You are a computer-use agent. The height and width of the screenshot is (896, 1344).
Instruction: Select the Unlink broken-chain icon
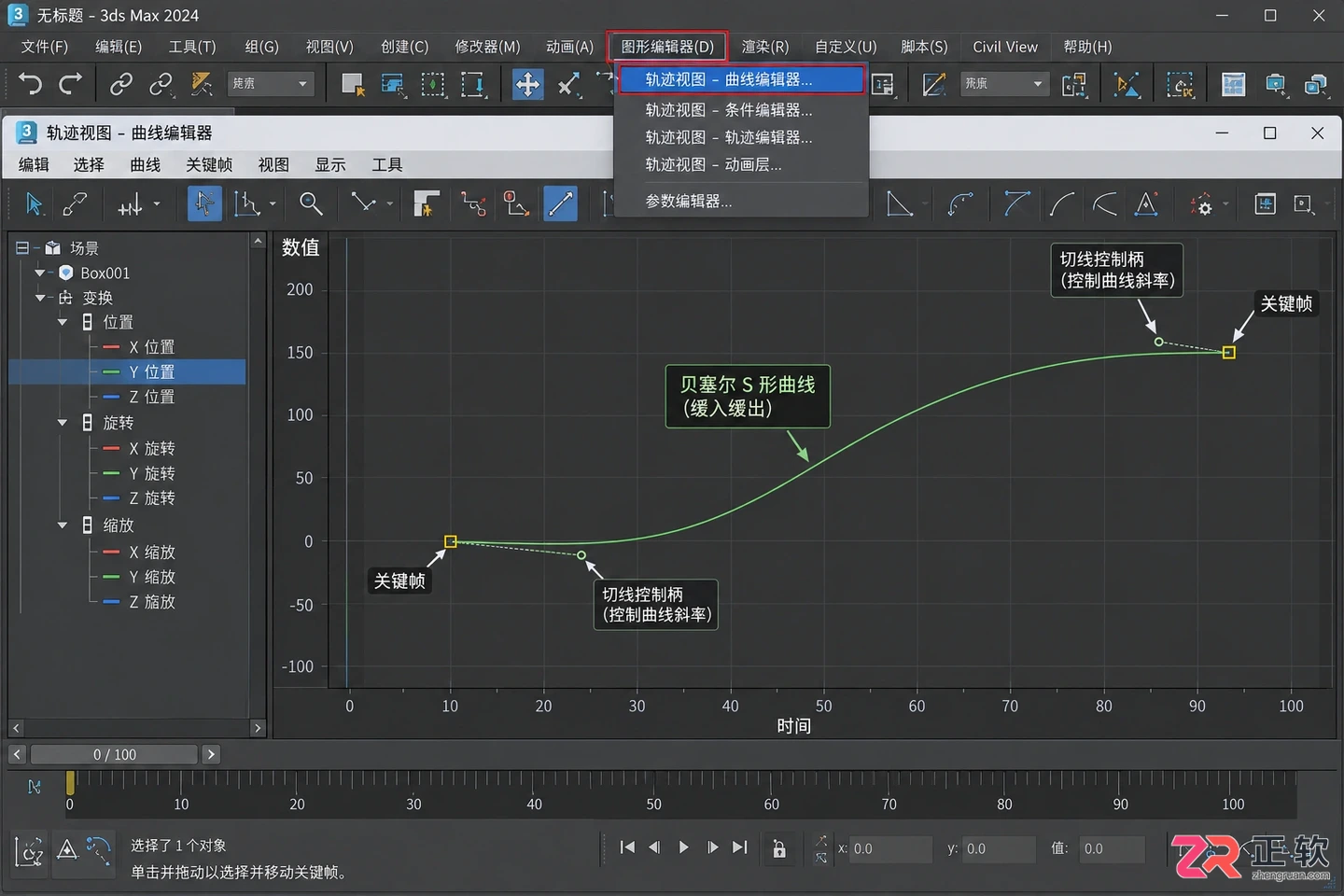point(161,84)
